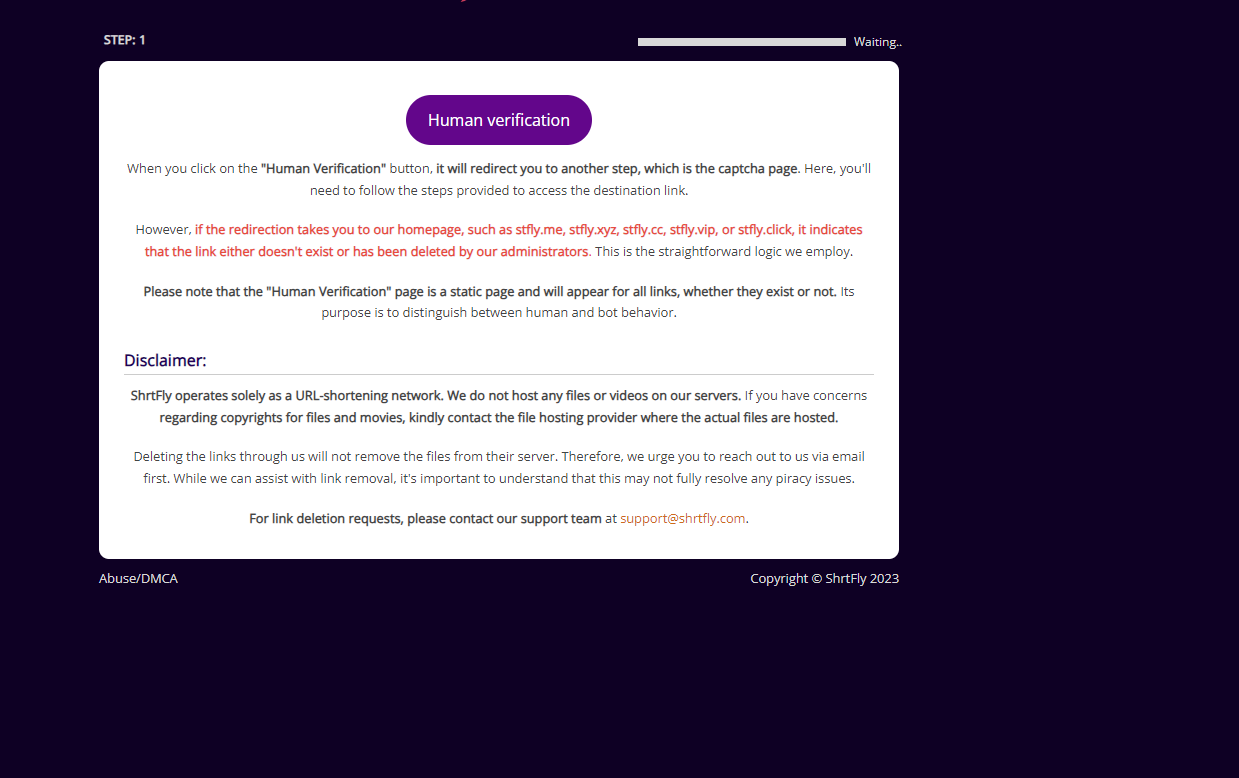Click the waiting progress bar
The width and height of the screenshot is (1239, 778).
coord(742,42)
